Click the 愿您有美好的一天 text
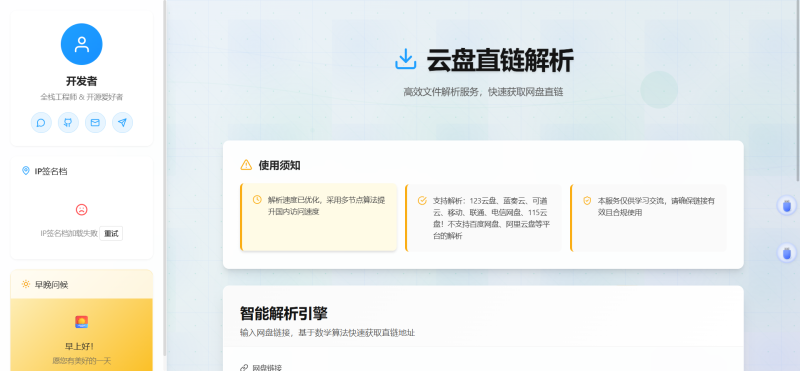This screenshot has height=371, width=800. coord(82,361)
